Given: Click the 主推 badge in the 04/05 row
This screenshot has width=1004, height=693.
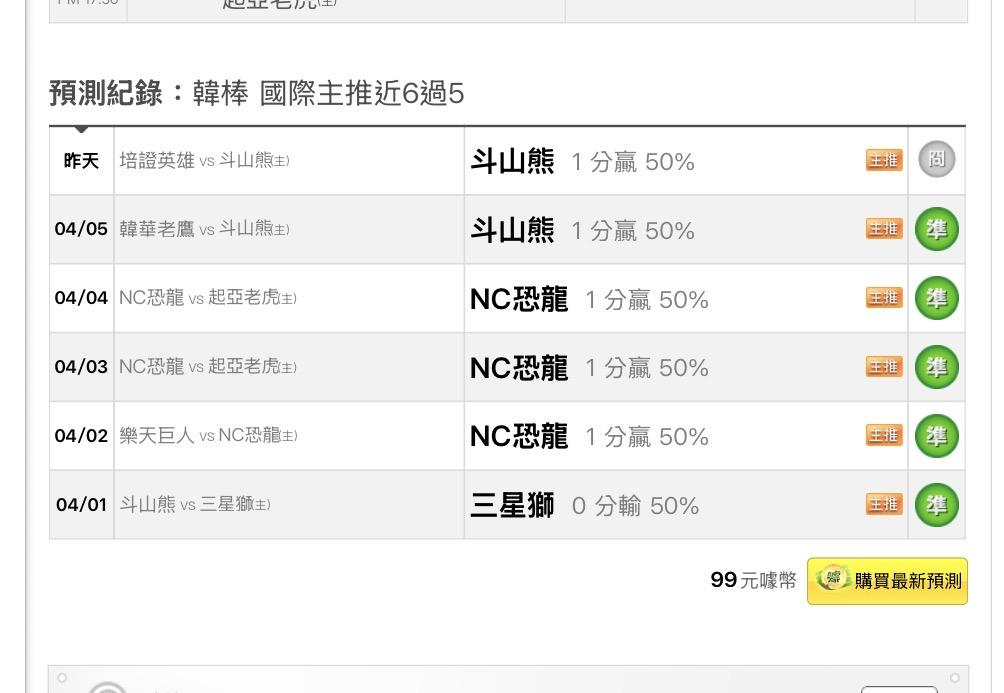Looking at the screenshot, I should tap(884, 229).
